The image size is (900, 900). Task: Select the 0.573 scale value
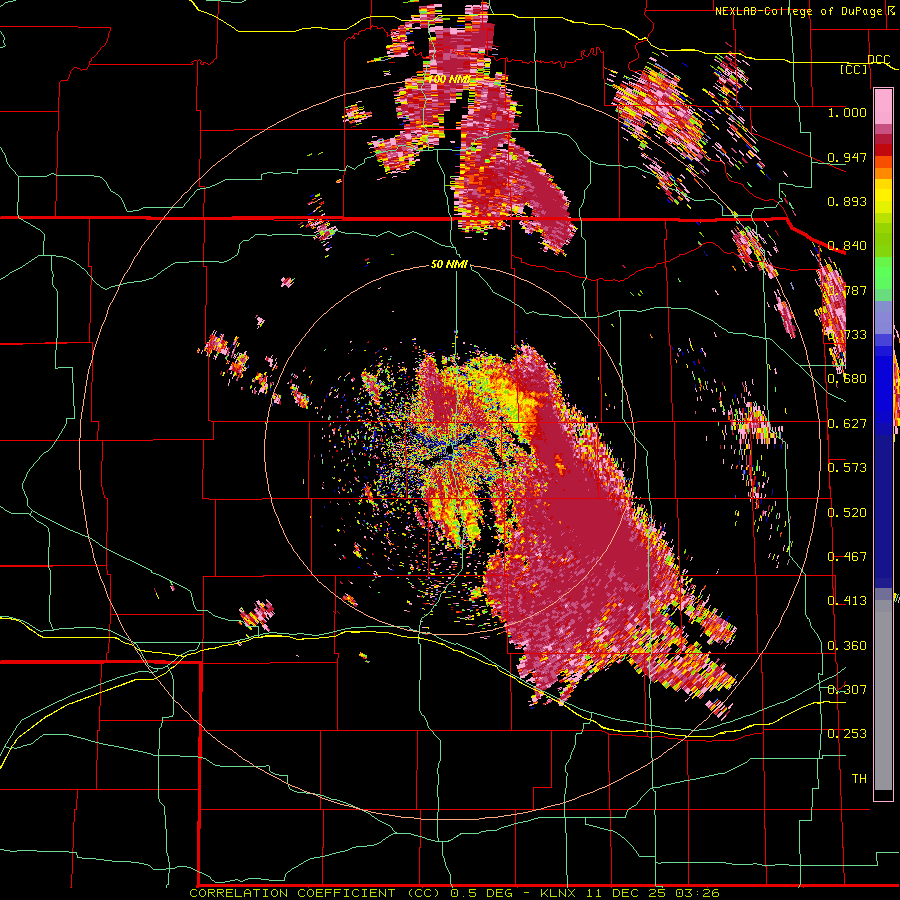pyautogui.click(x=847, y=468)
